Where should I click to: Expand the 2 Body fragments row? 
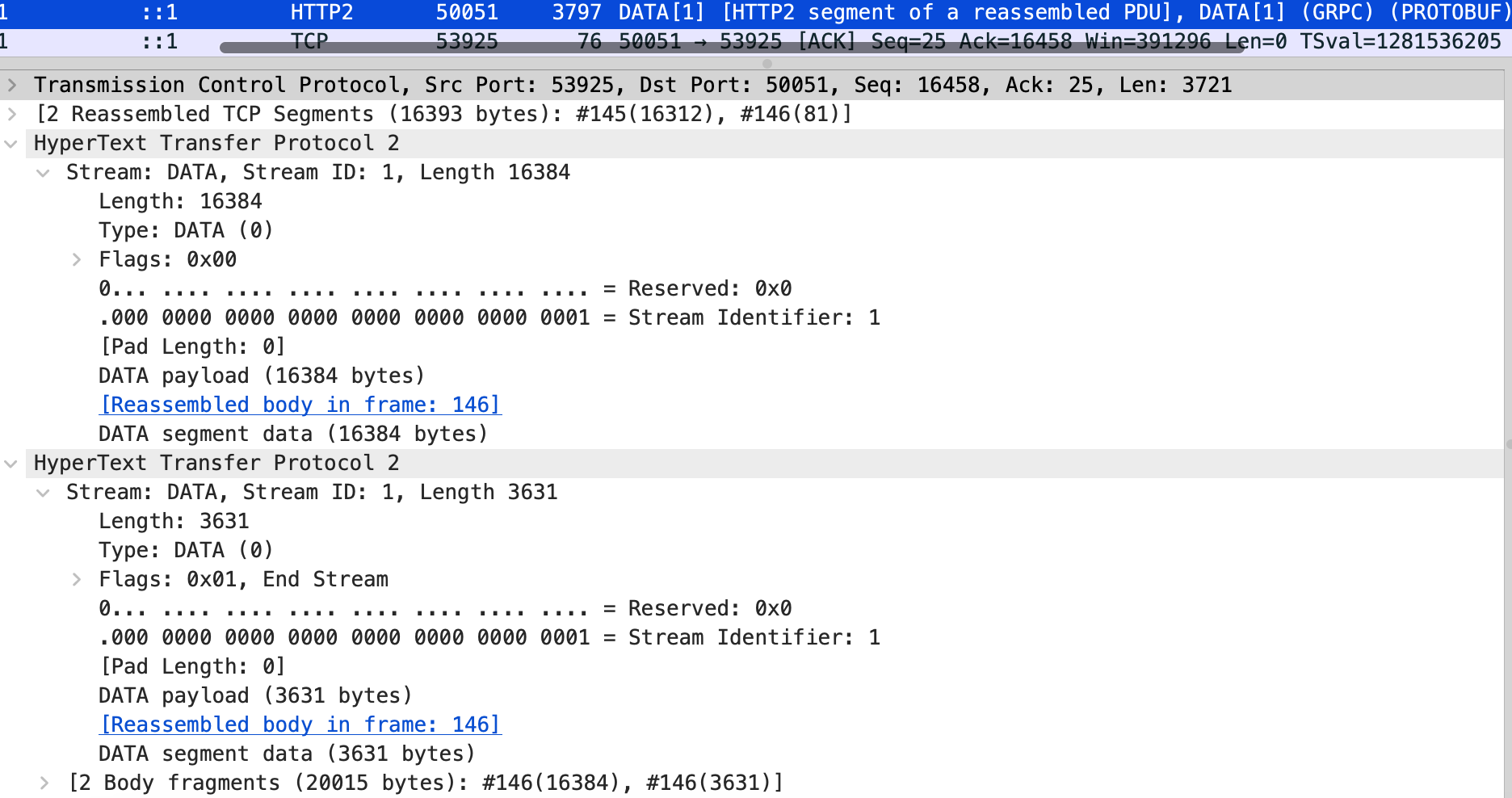tap(44, 783)
